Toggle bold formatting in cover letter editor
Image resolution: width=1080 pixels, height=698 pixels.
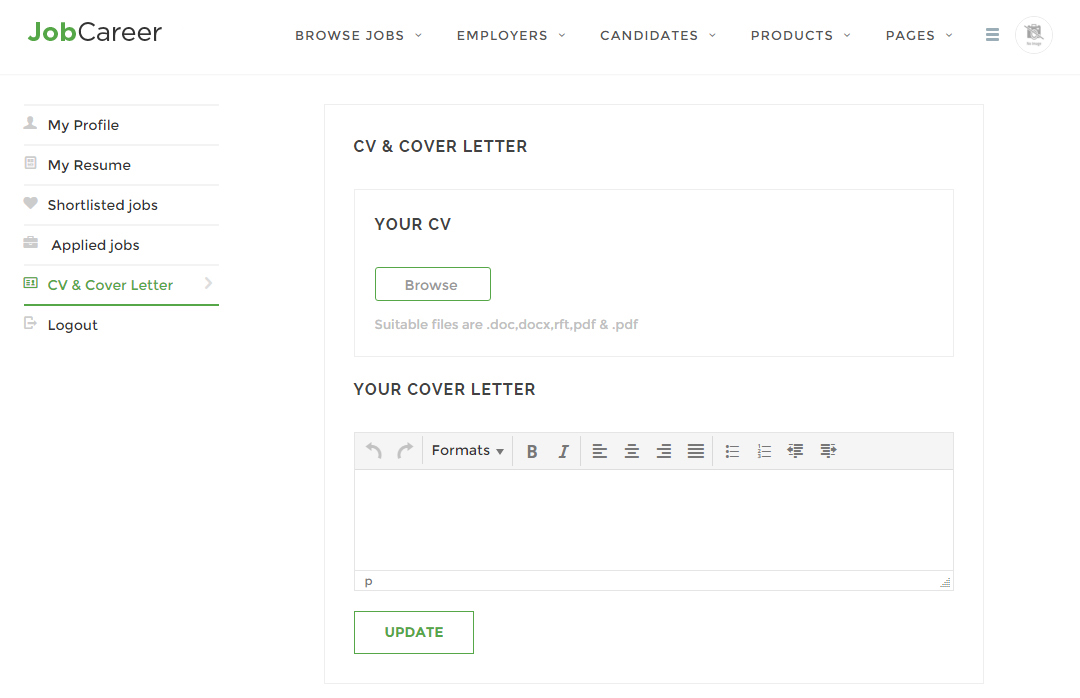[532, 451]
